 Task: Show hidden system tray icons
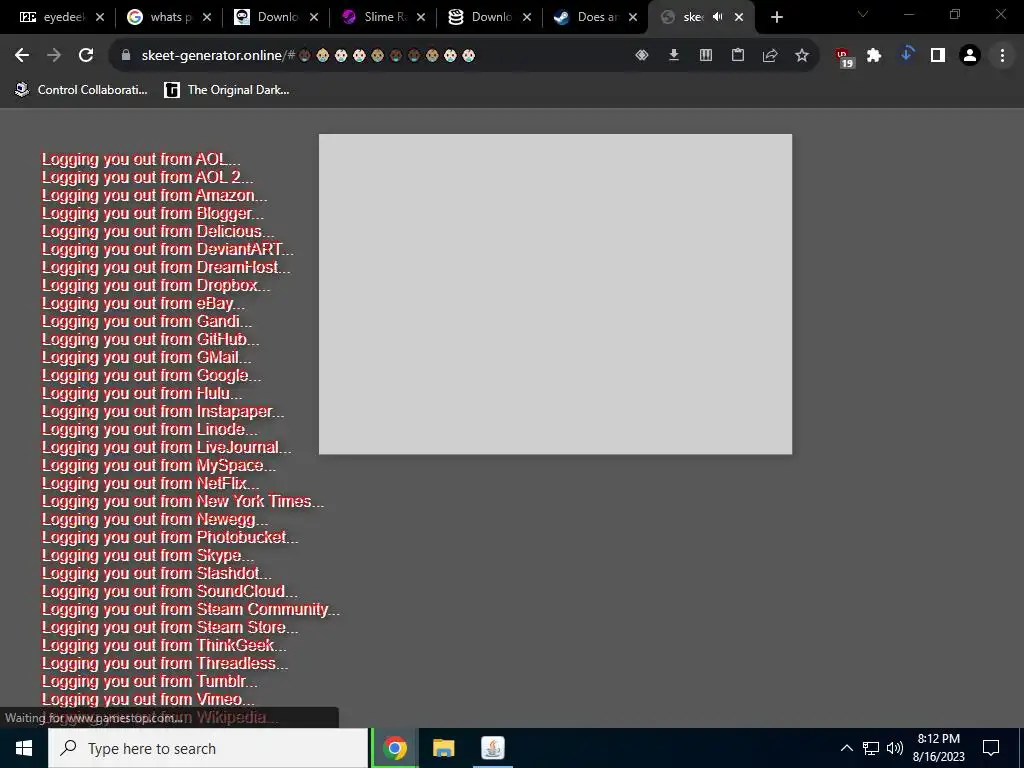[846, 748]
